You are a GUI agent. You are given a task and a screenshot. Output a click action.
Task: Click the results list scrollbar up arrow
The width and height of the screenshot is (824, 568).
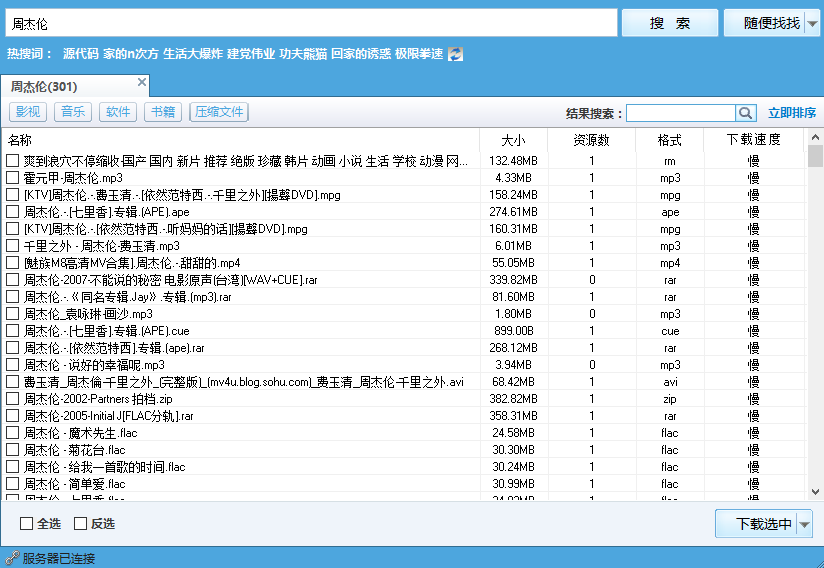815,137
